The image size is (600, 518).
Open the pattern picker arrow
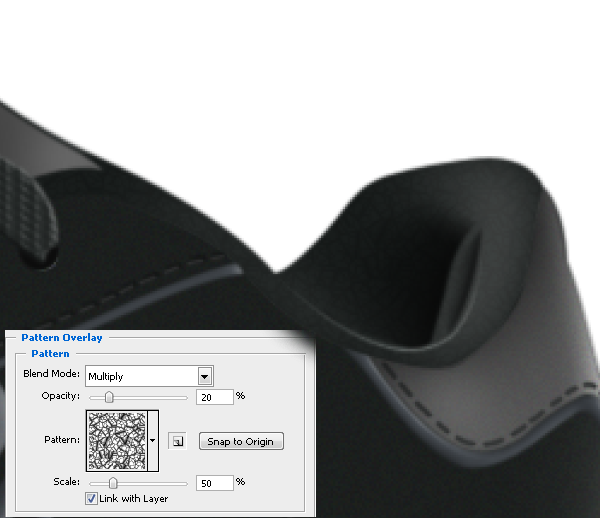[x=153, y=441]
